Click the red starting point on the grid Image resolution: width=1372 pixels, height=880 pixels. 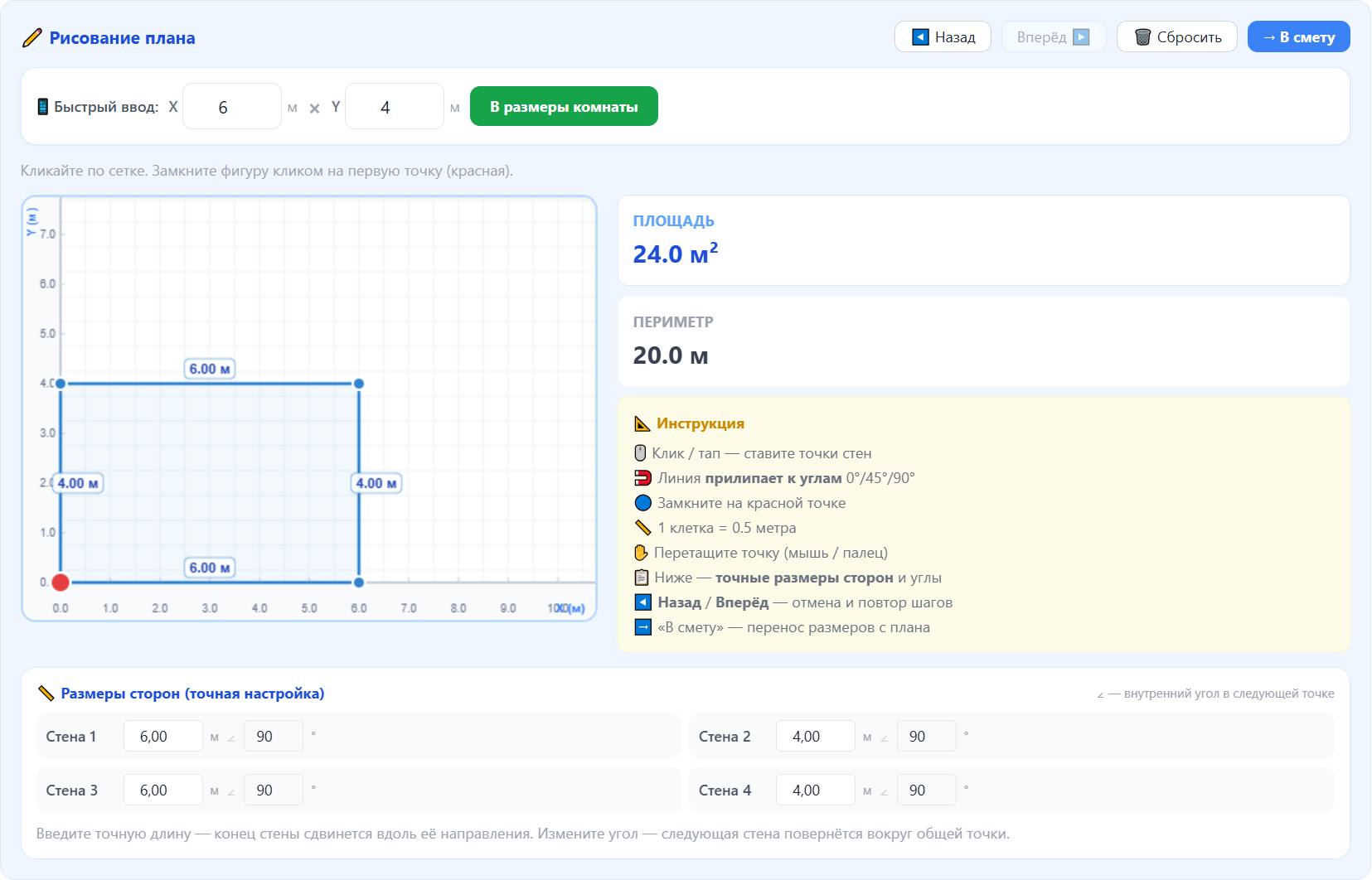(61, 583)
